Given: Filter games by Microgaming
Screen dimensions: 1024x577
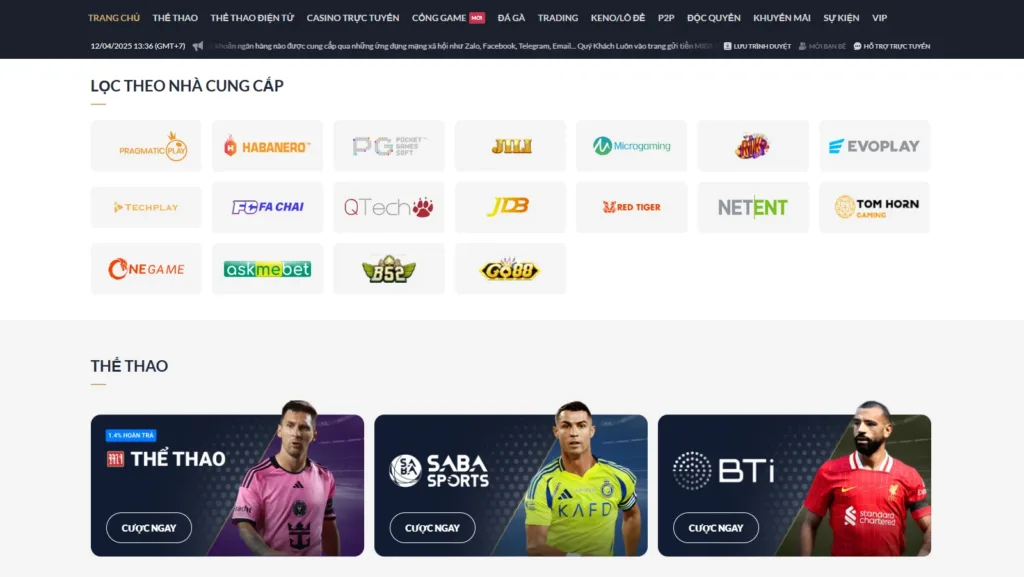Looking at the screenshot, I should click(x=632, y=146).
